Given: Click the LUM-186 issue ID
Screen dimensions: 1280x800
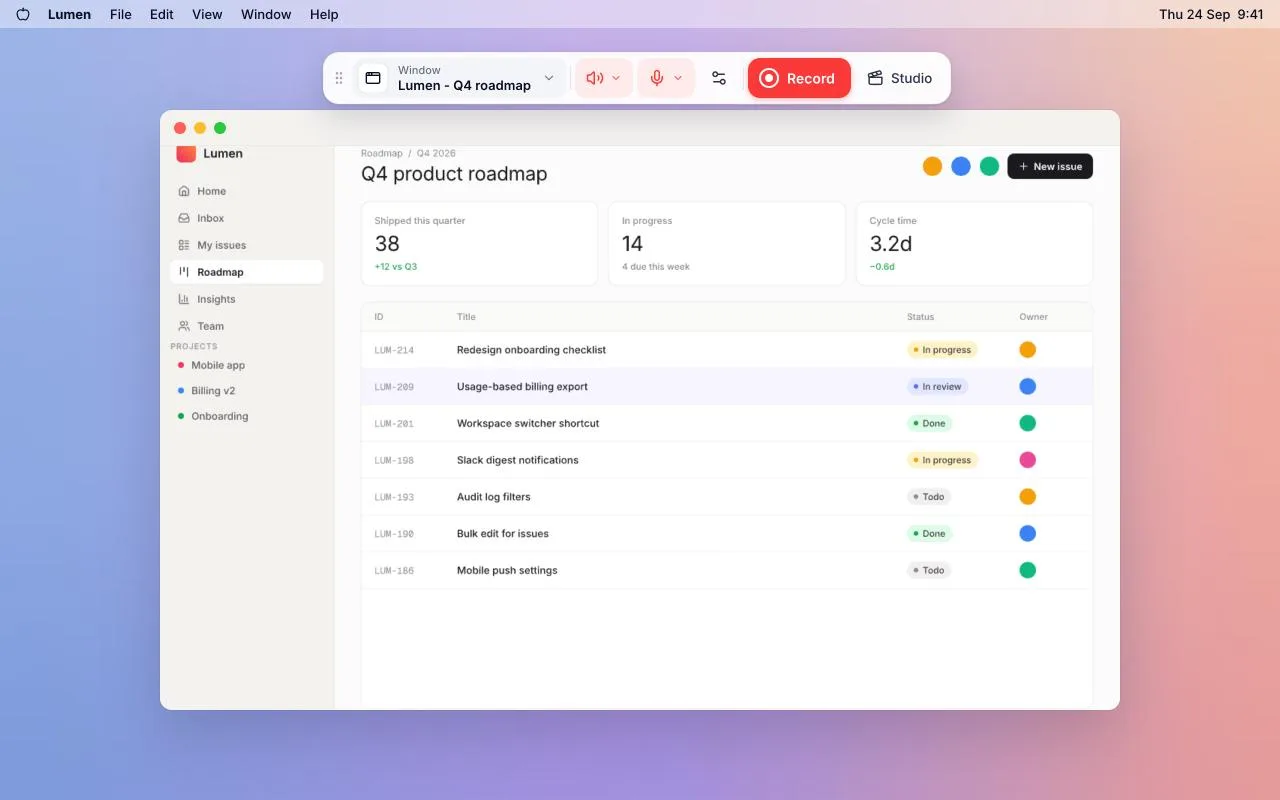Looking at the screenshot, I should pyautogui.click(x=394, y=571).
